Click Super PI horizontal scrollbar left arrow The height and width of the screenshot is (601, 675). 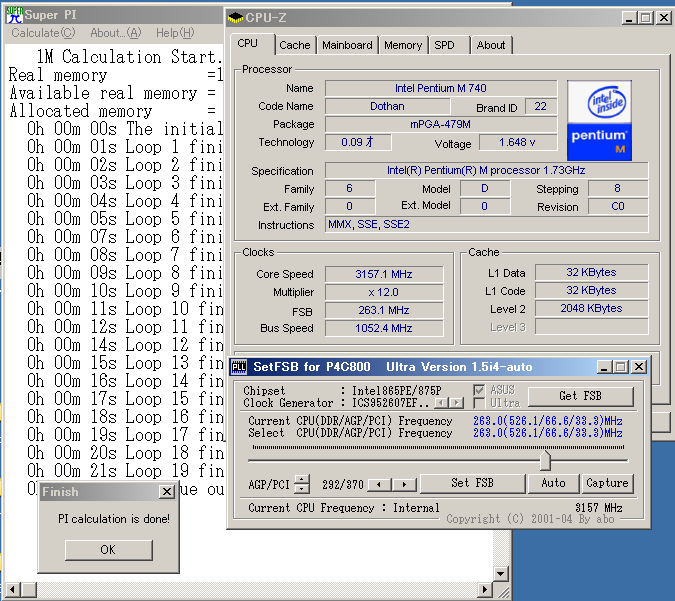12,590
